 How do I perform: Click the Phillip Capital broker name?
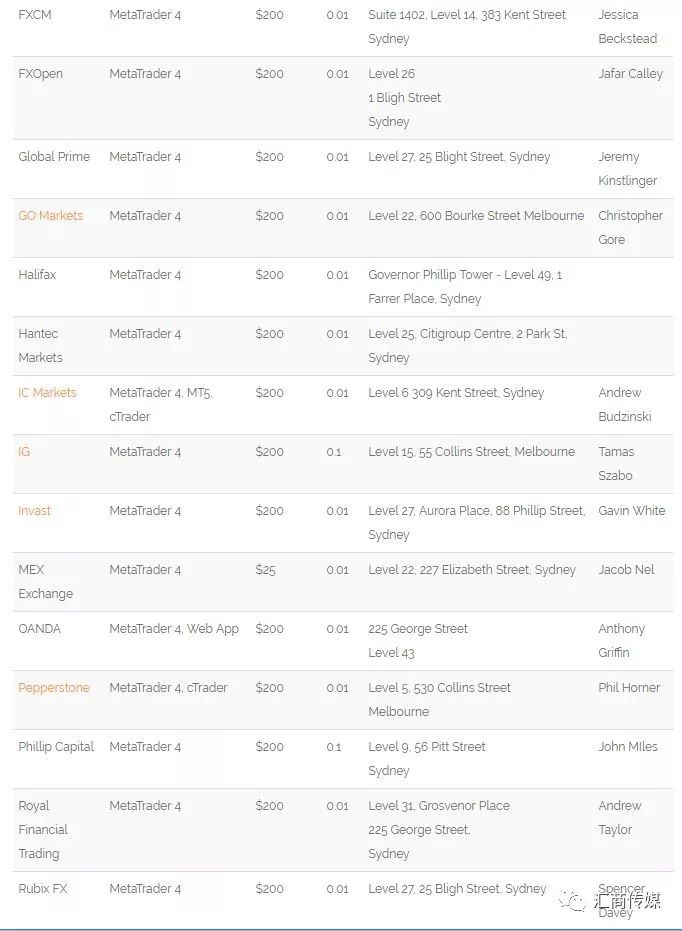56,747
